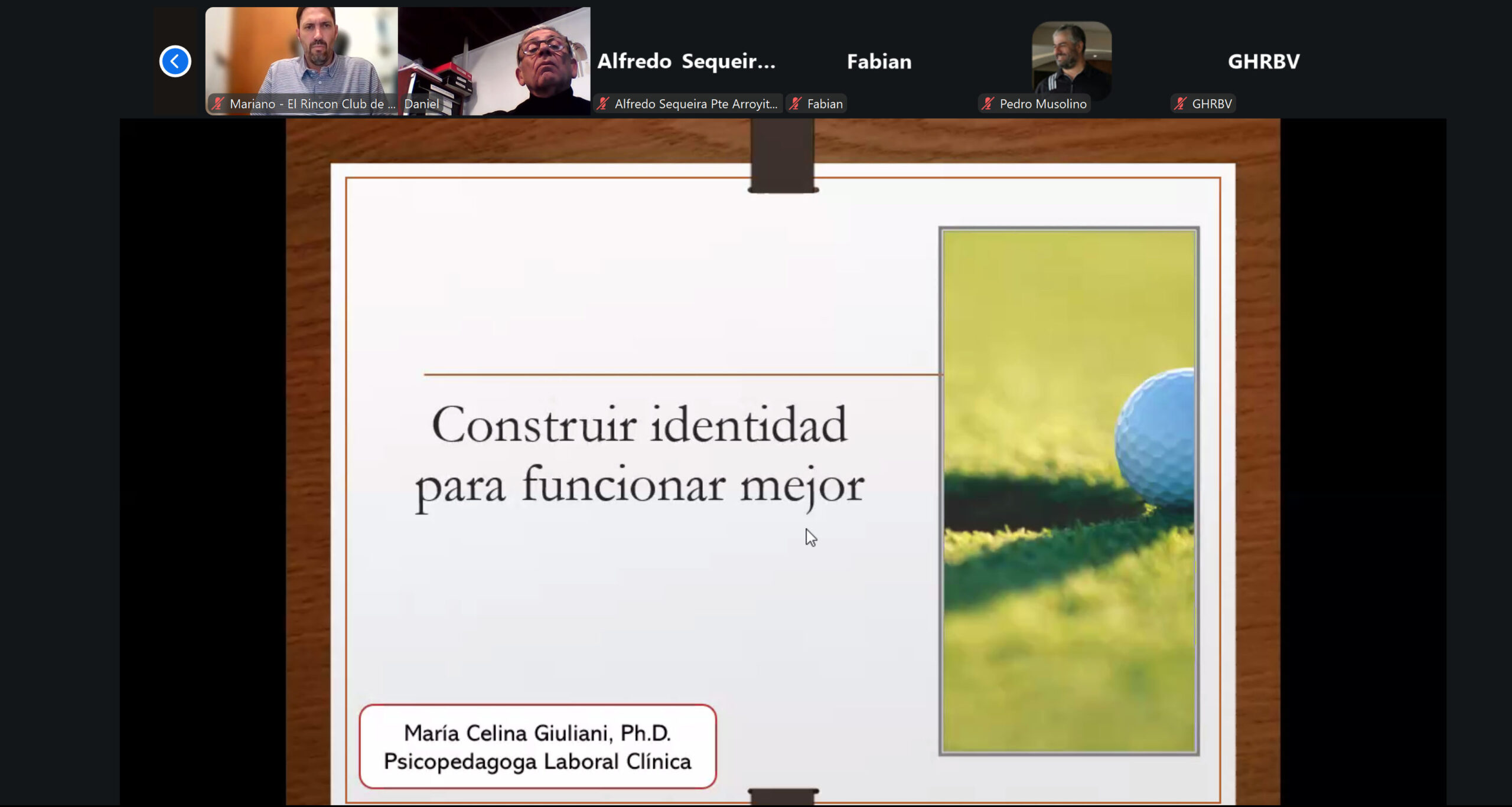1512x807 pixels.
Task: Select Daniel's video tile
Action: 494,53
